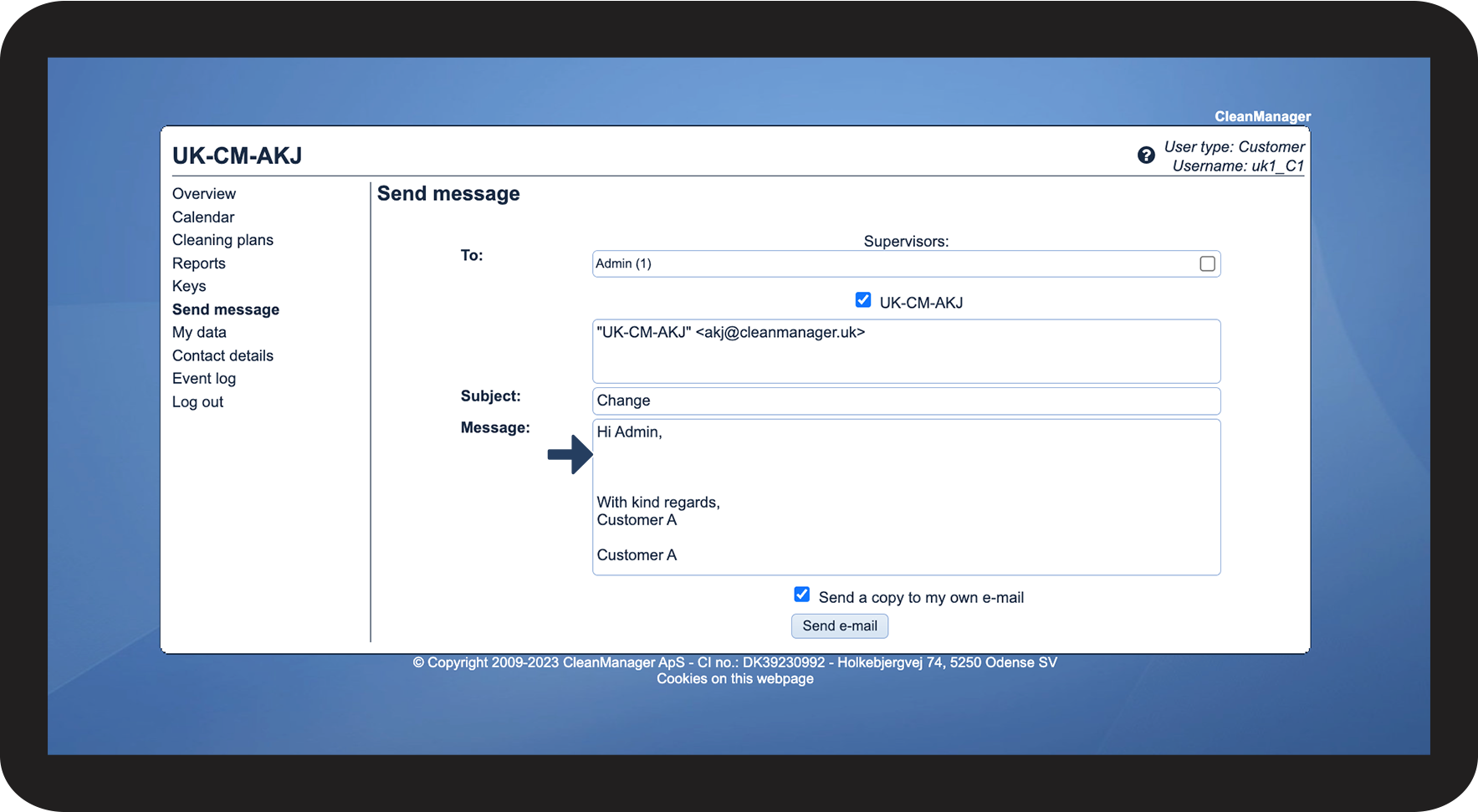Open My data page
Viewport: 1478px width, 812px height.
(199, 332)
